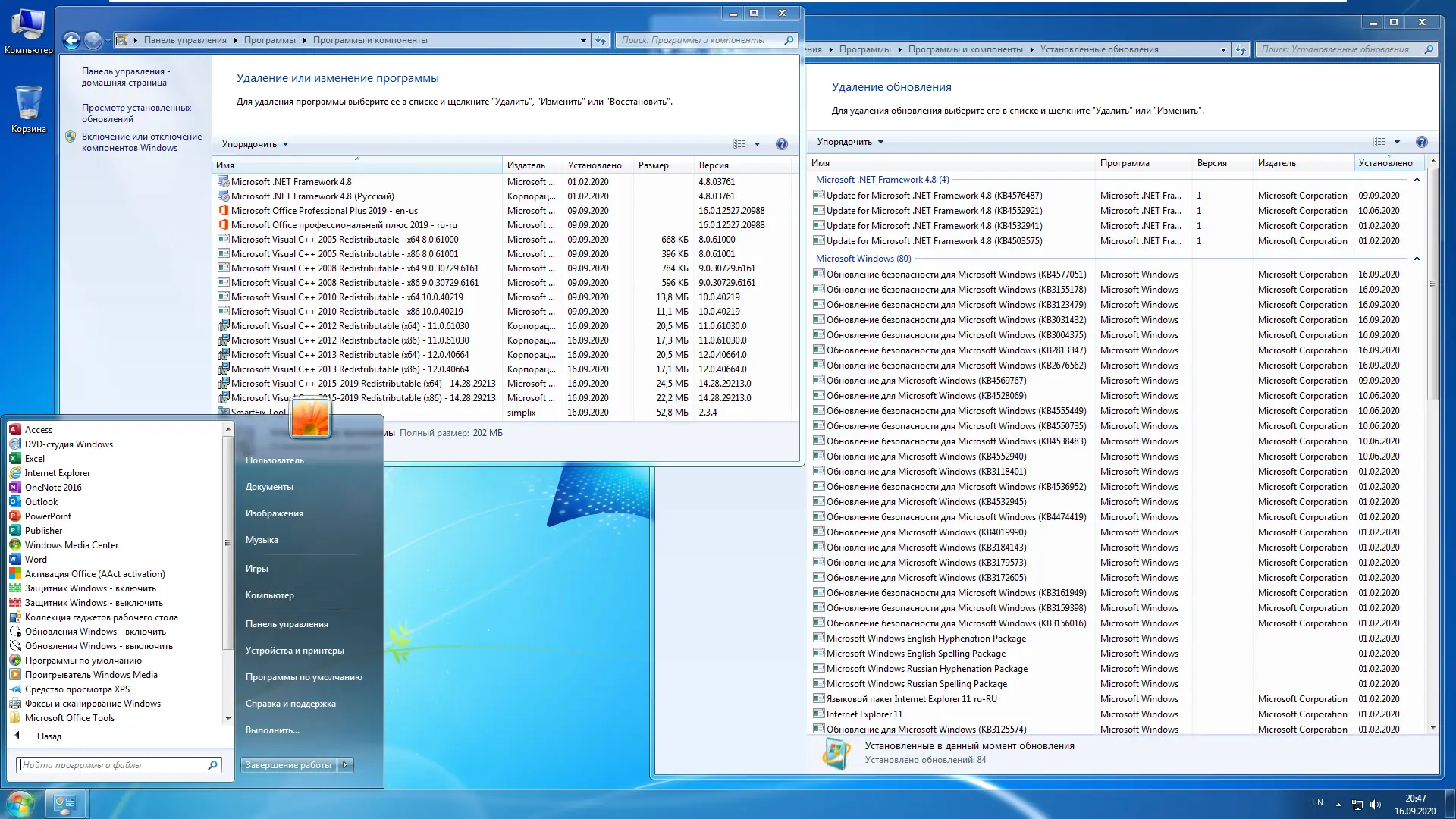Open help icon in Installed Updates window

[x=1421, y=142]
